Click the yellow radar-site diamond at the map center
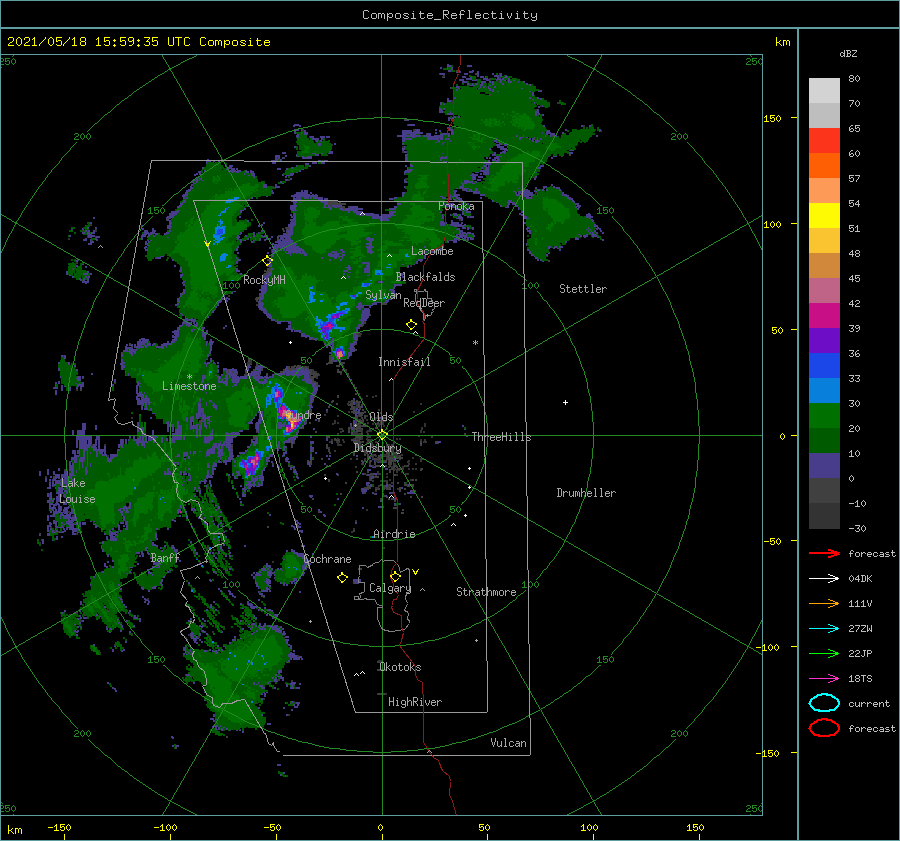This screenshot has height=841, width=900. pyautogui.click(x=382, y=435)
